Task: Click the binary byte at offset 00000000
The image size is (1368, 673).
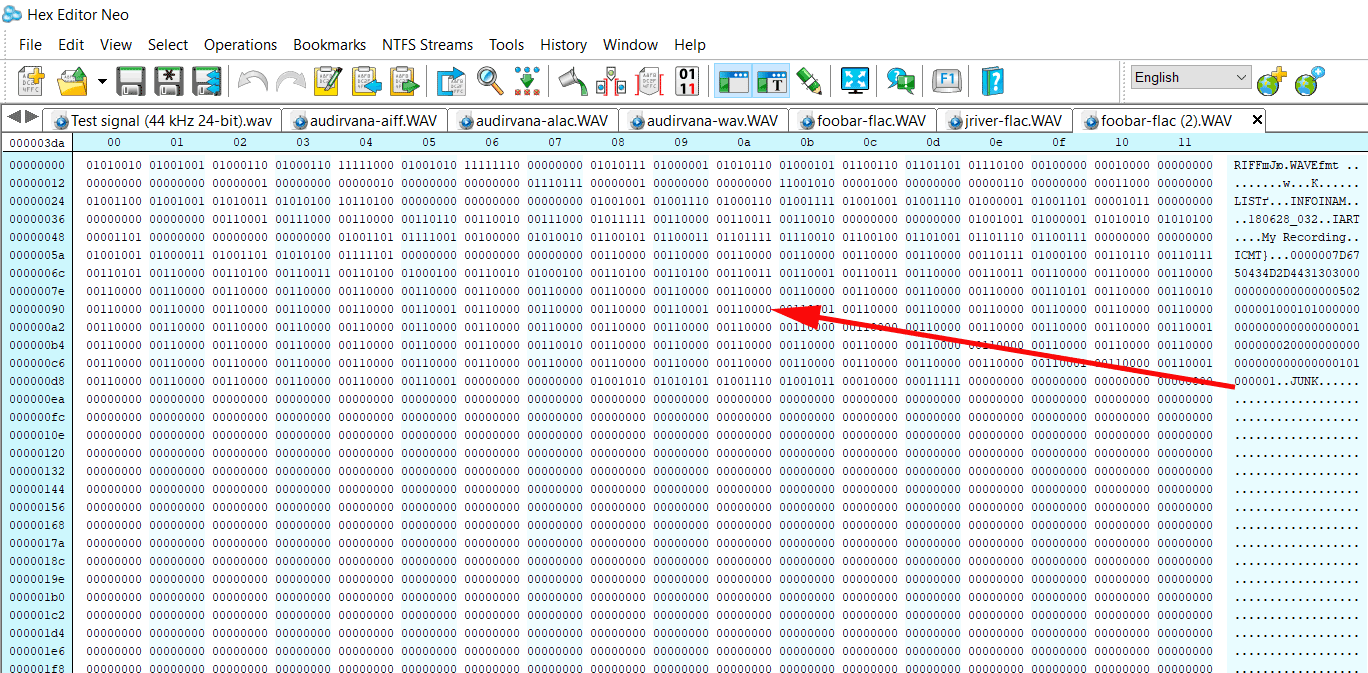Action: click(x=115, y=165)
